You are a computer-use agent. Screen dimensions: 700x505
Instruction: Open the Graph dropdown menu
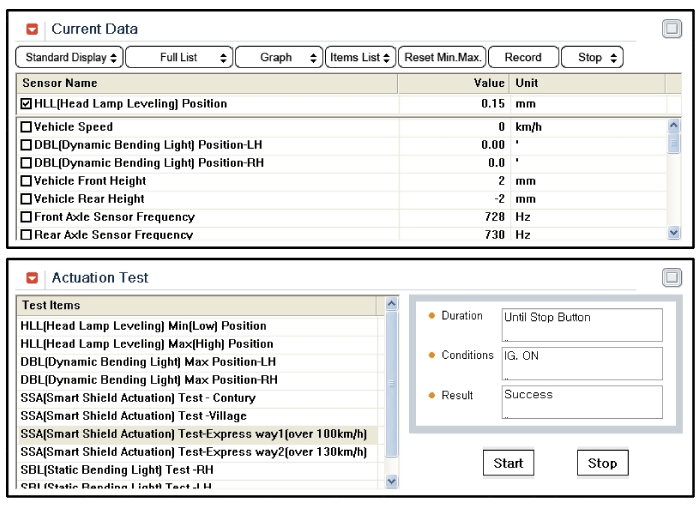279,58
